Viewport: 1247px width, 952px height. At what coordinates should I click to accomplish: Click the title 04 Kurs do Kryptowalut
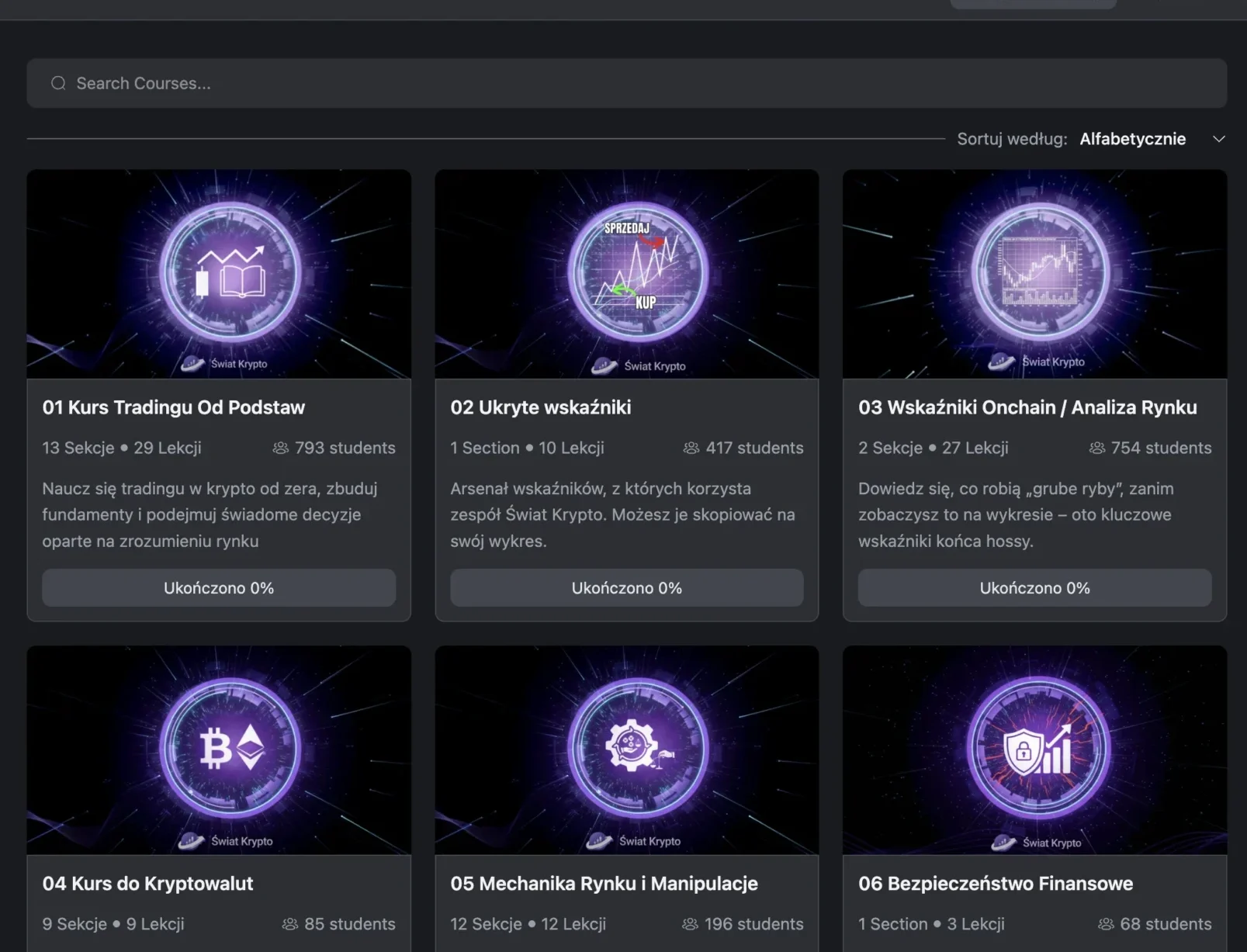[147, 884]
